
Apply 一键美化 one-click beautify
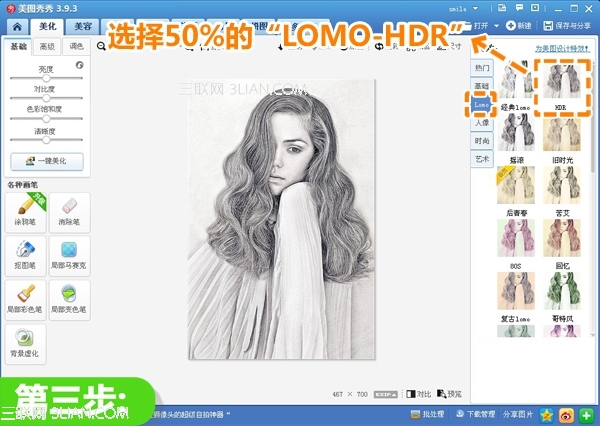click(x=47, y=161)
